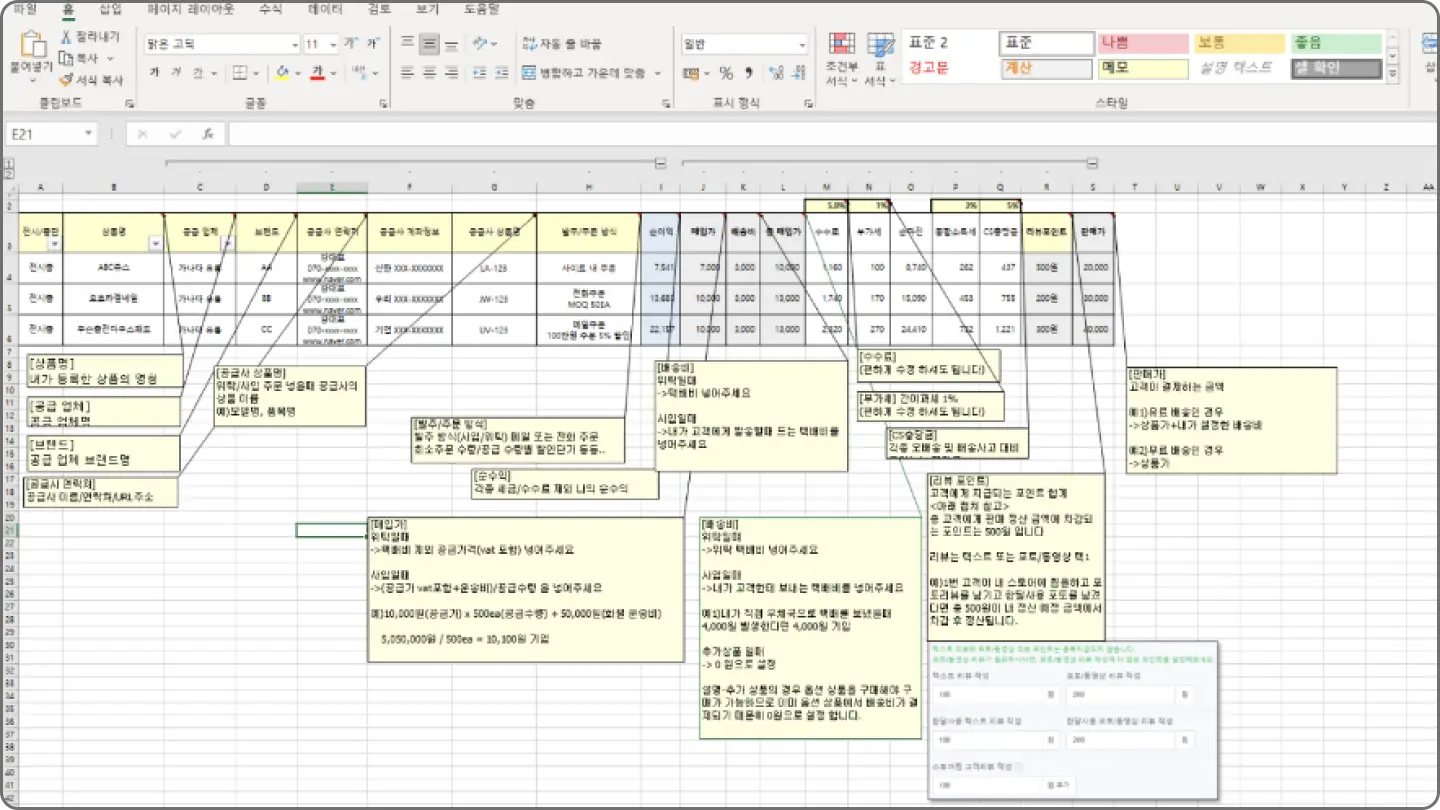This screenshot has height=810, width=1440.
Task: Open Conditional Formatting (조건부 서식)
Action: click(x=841, y=59)
